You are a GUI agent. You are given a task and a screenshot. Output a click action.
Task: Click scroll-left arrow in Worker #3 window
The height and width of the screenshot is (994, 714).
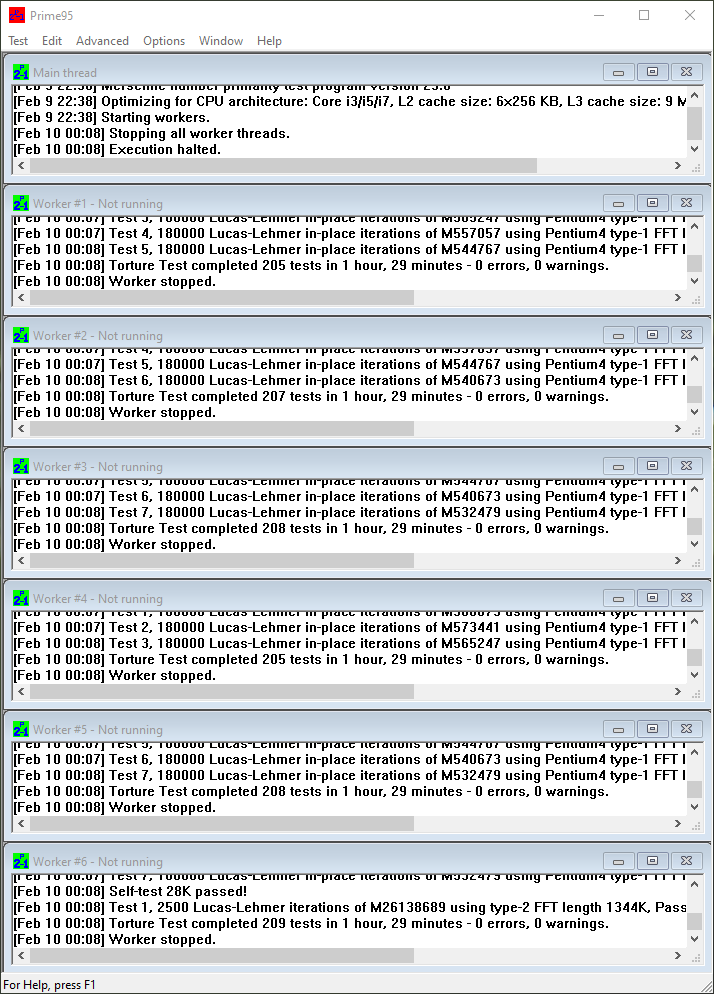(22, 560)
